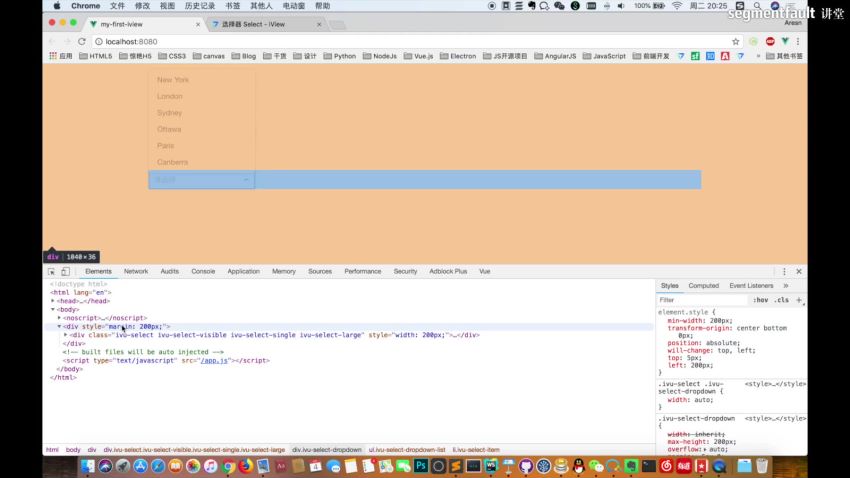
Task: Toggle the .cls class editor button
Action: (781, 300)
